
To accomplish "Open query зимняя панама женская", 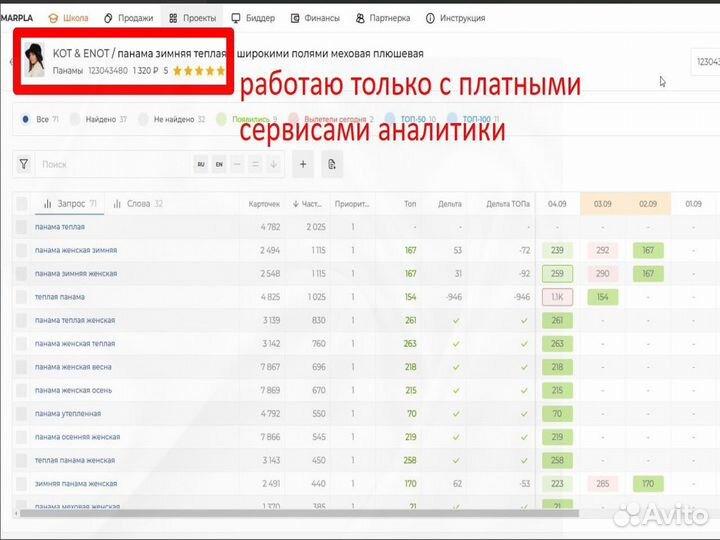I will (x=76, y=484).
